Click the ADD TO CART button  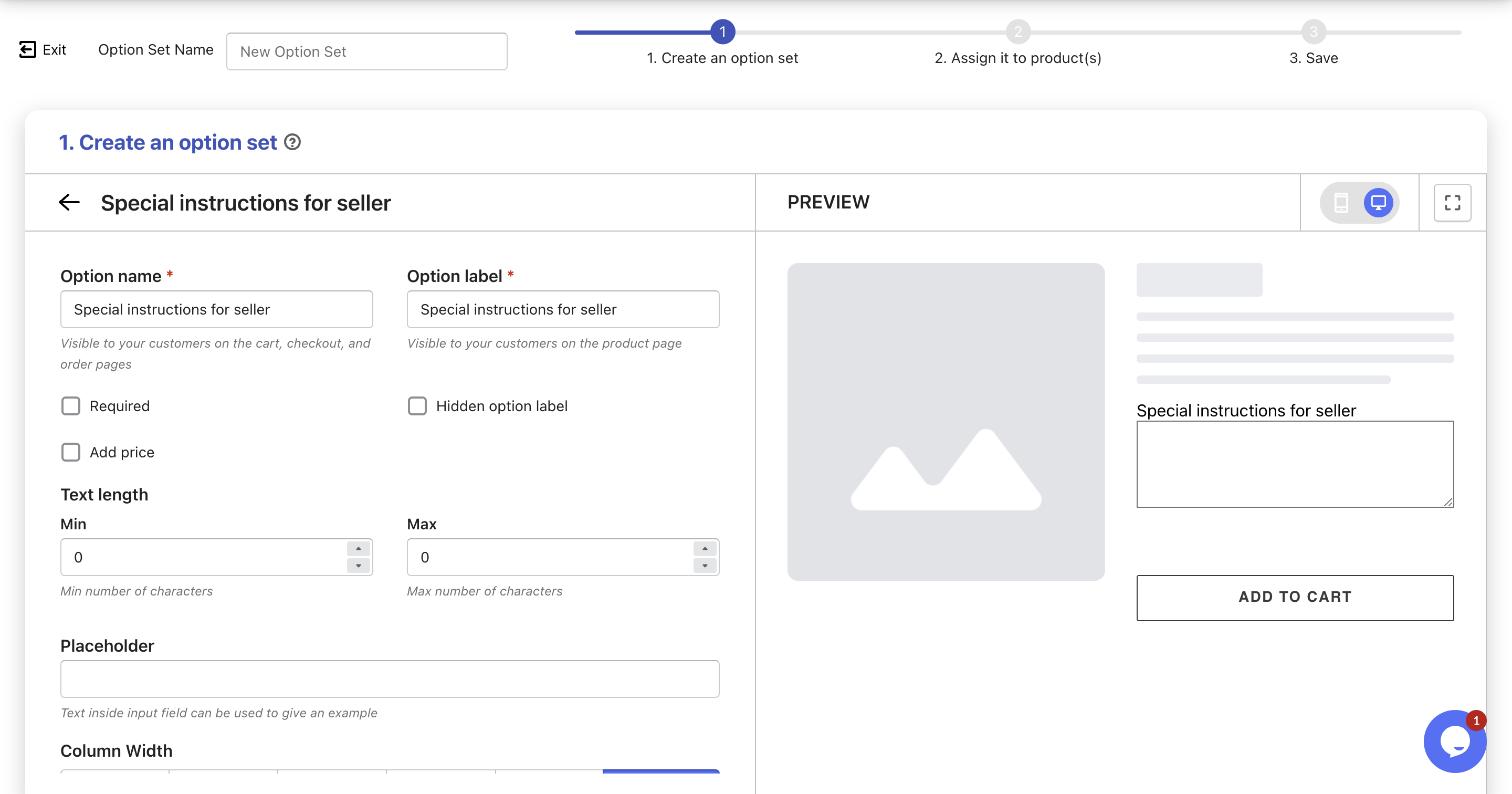[x=1295, y=597]
